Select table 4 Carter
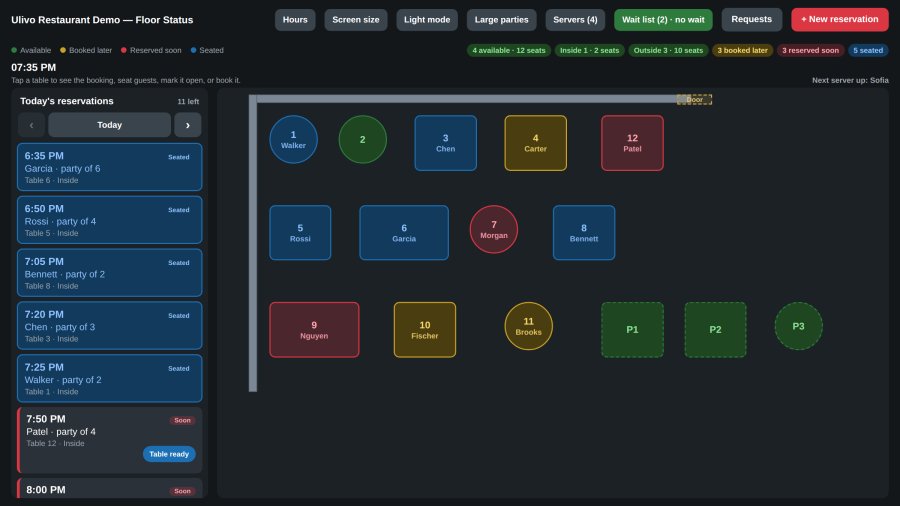The image size is (900, 506). click(x=536, y=143)
